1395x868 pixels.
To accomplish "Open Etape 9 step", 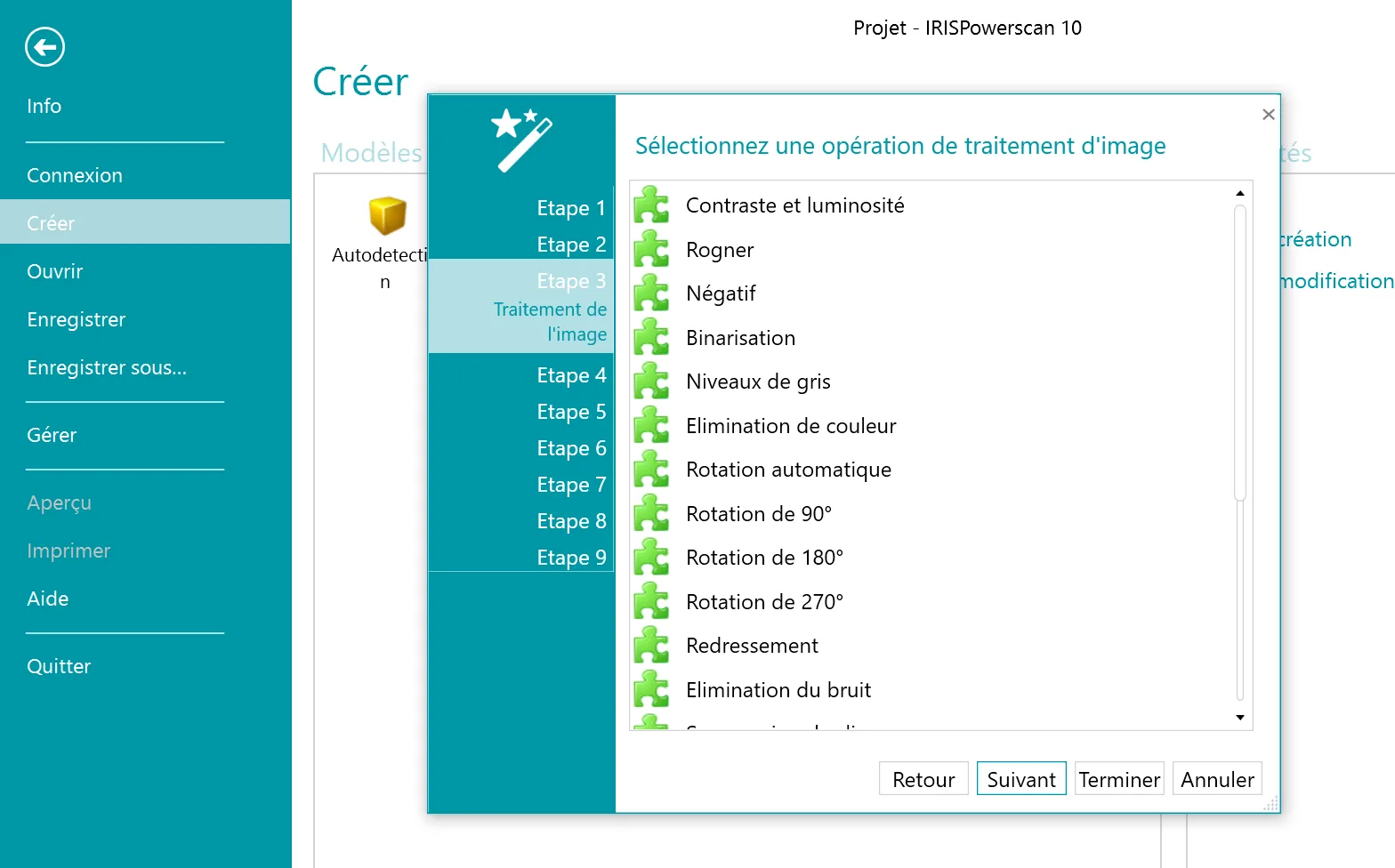I will click(571, 558).
